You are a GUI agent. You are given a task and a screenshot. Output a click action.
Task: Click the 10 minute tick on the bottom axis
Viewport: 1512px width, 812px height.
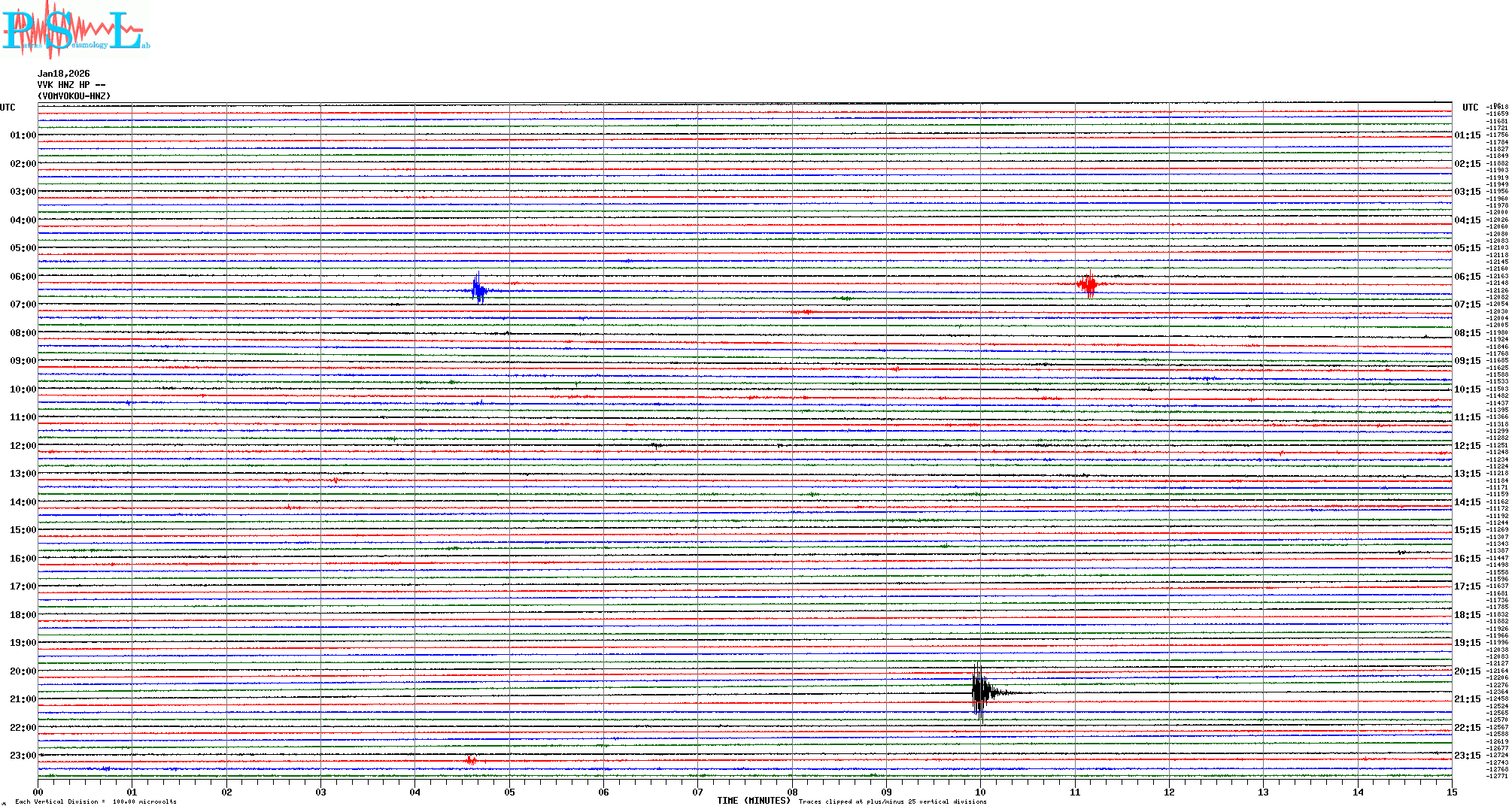(980, 792)
